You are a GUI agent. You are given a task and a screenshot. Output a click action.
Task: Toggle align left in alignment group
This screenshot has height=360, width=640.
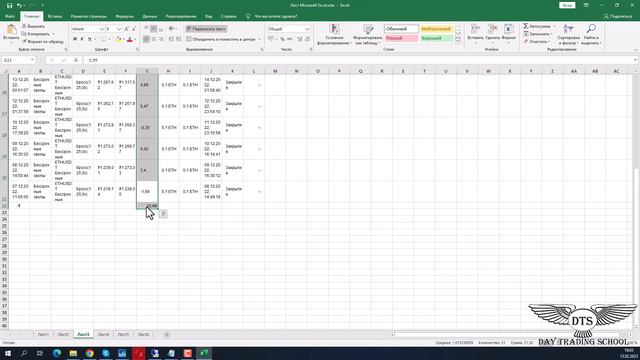[x=146, y=39]
